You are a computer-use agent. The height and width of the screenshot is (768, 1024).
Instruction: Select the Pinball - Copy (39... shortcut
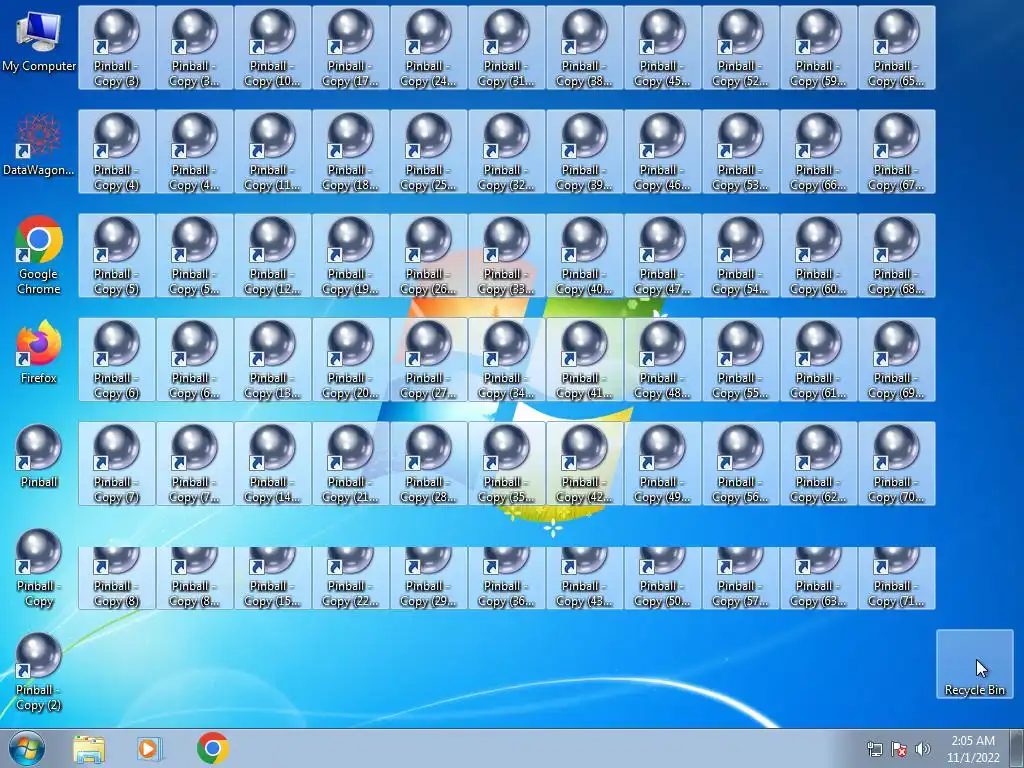point(585,152)
